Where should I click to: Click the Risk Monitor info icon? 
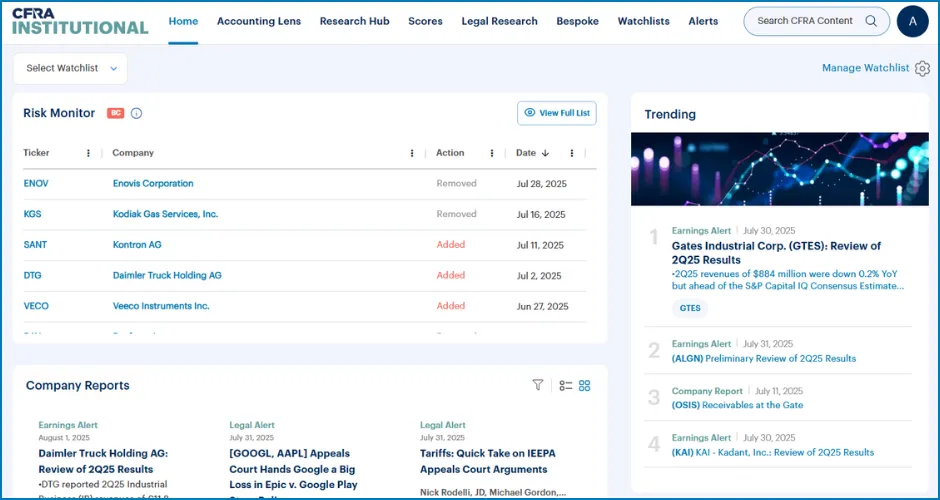tap(136, 113)
